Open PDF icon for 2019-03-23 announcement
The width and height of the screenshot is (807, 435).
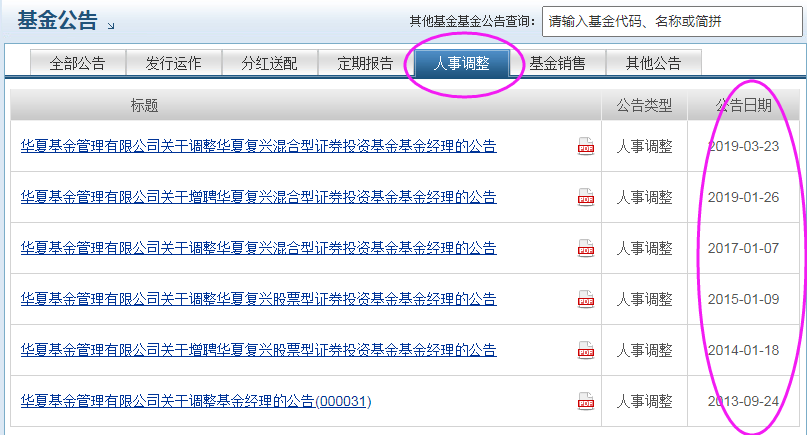586,146
